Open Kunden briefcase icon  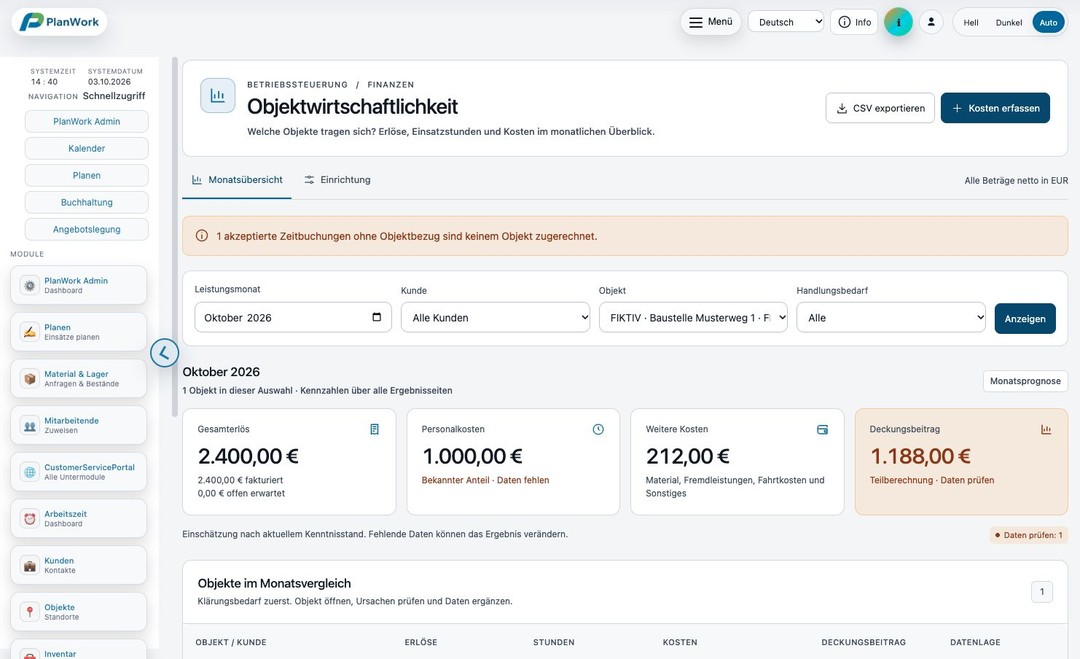click(x=30, y=565)
